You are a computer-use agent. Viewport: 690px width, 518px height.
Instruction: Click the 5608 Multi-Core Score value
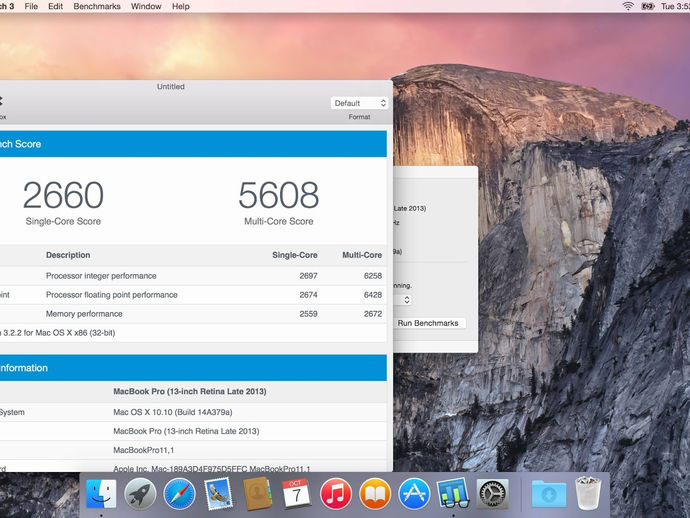pyautogui.click(x=279, y=195)
